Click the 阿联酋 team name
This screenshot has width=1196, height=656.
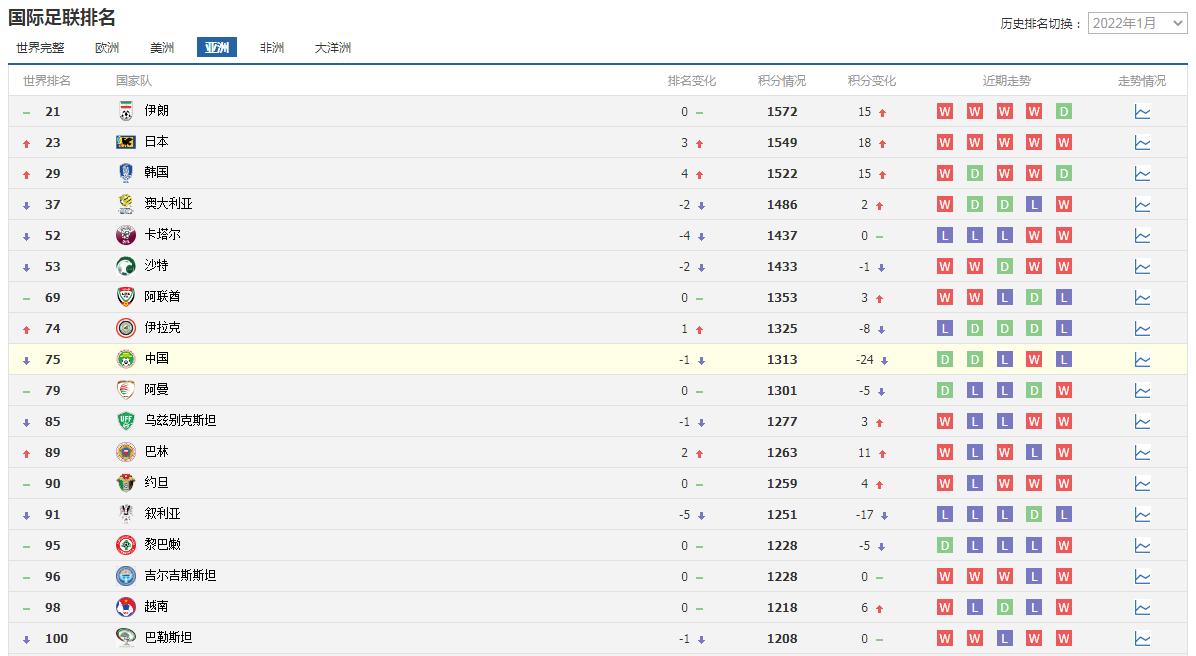click(162, 297)
